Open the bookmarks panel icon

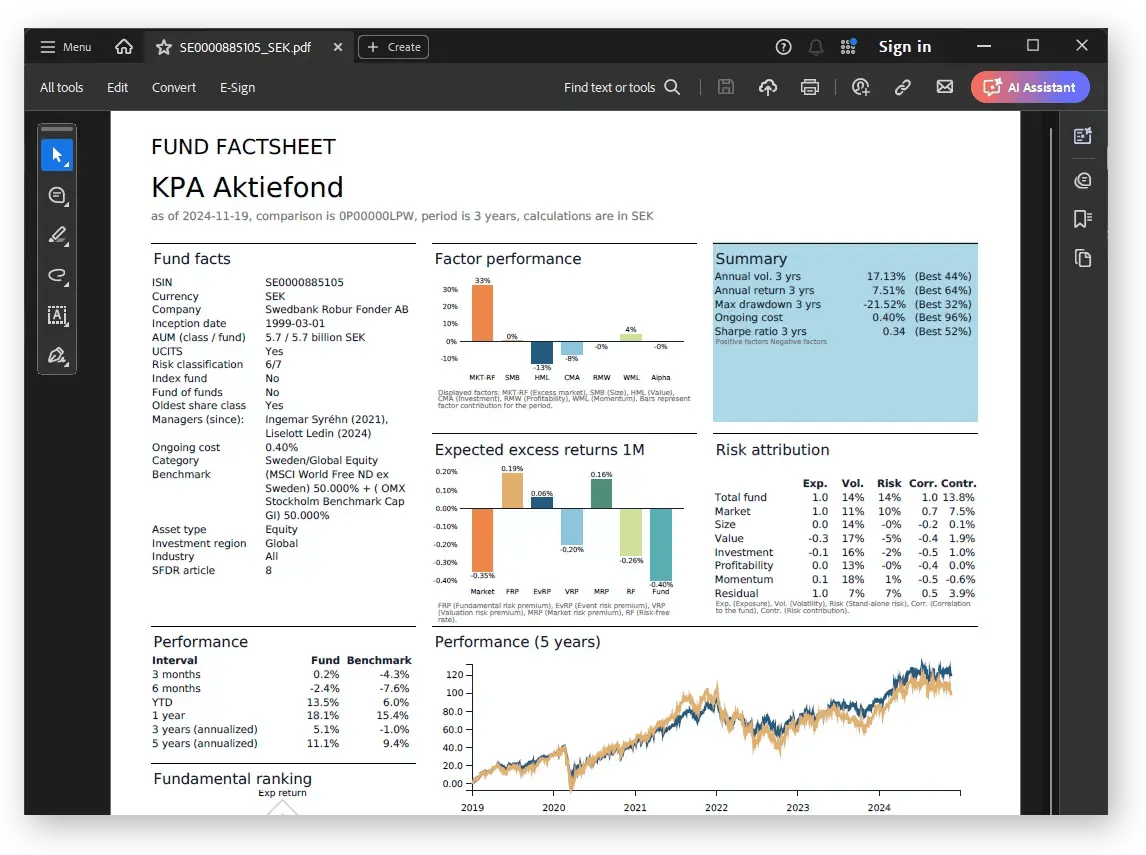click(x=1082, y=218)
